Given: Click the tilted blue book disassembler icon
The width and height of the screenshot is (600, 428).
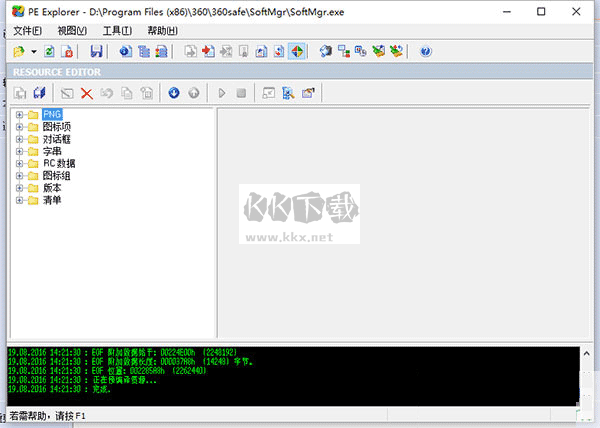Looking at the screenshot, I should tap(326, 51).
